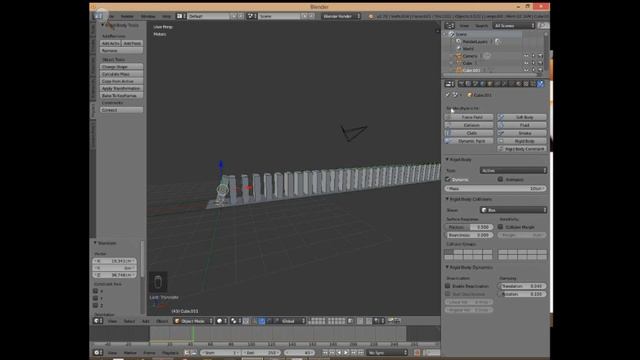640x360 pixels.
Task: Toggle Camera viewport visibility eye in outliner
Action: (x=526, y=56)
